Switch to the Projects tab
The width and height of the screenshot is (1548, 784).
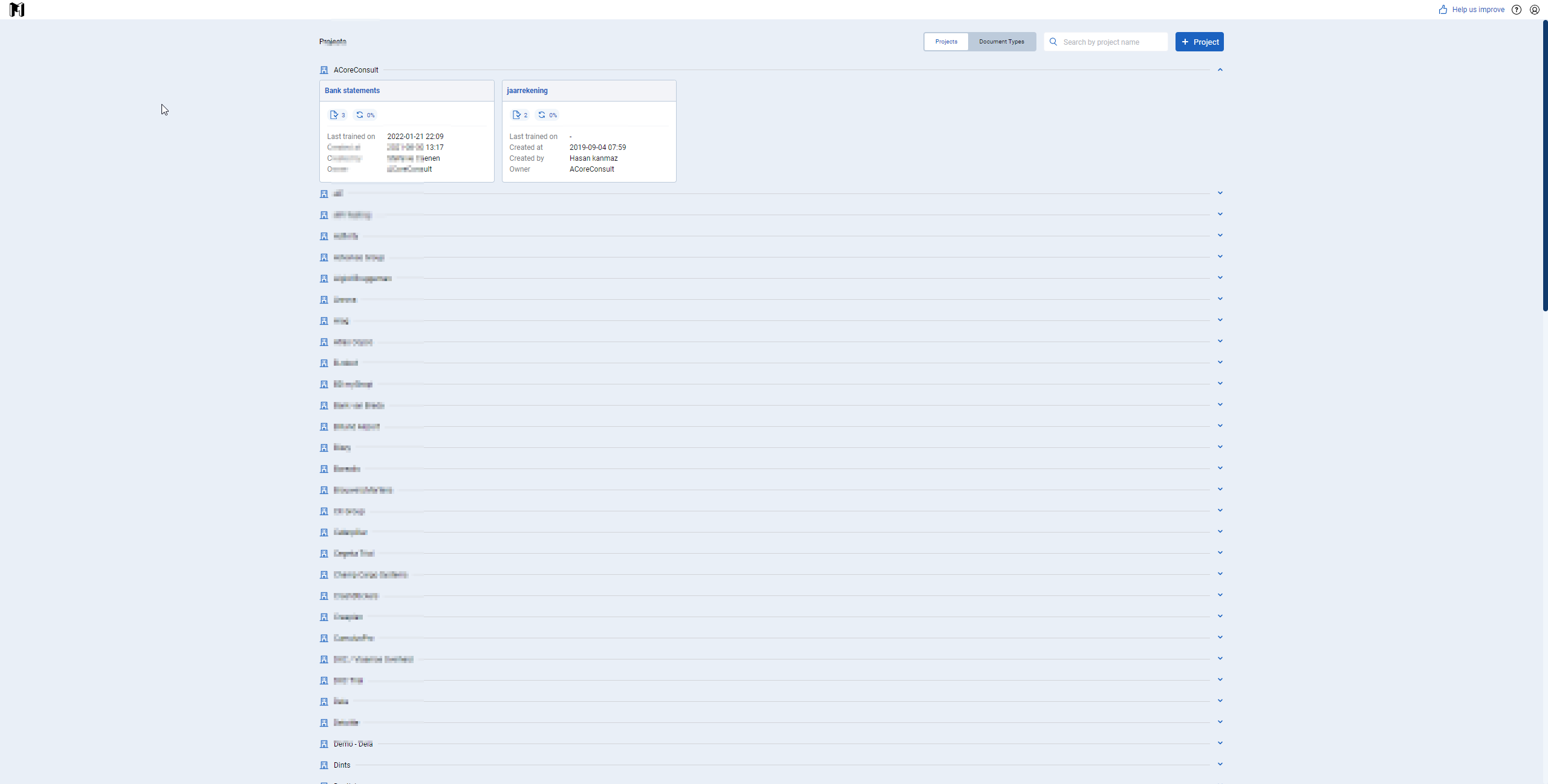pyautogui.click(x=946, y=42)
